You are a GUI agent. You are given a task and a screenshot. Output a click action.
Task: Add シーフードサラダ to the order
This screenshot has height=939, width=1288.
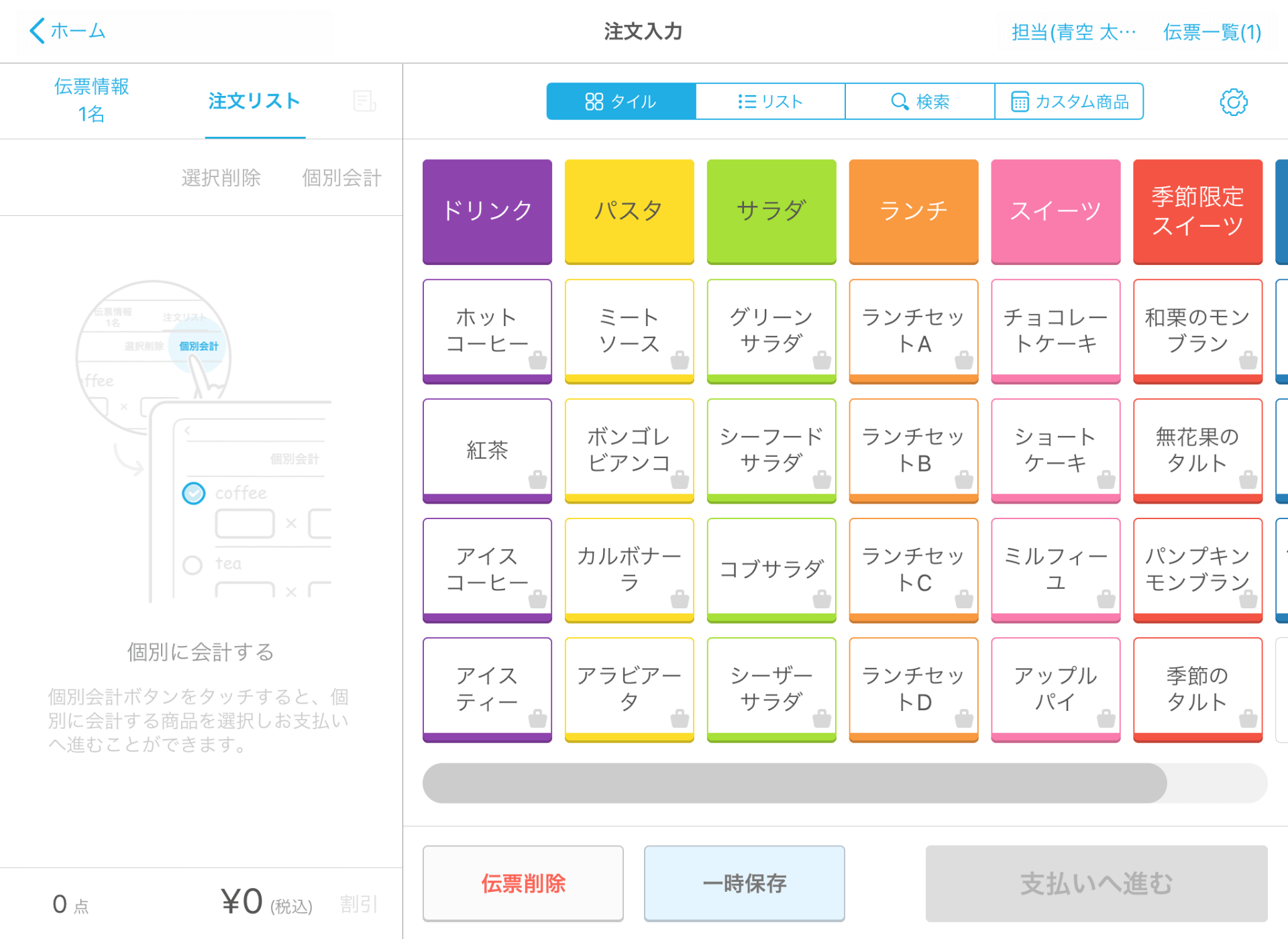(771, 450)
